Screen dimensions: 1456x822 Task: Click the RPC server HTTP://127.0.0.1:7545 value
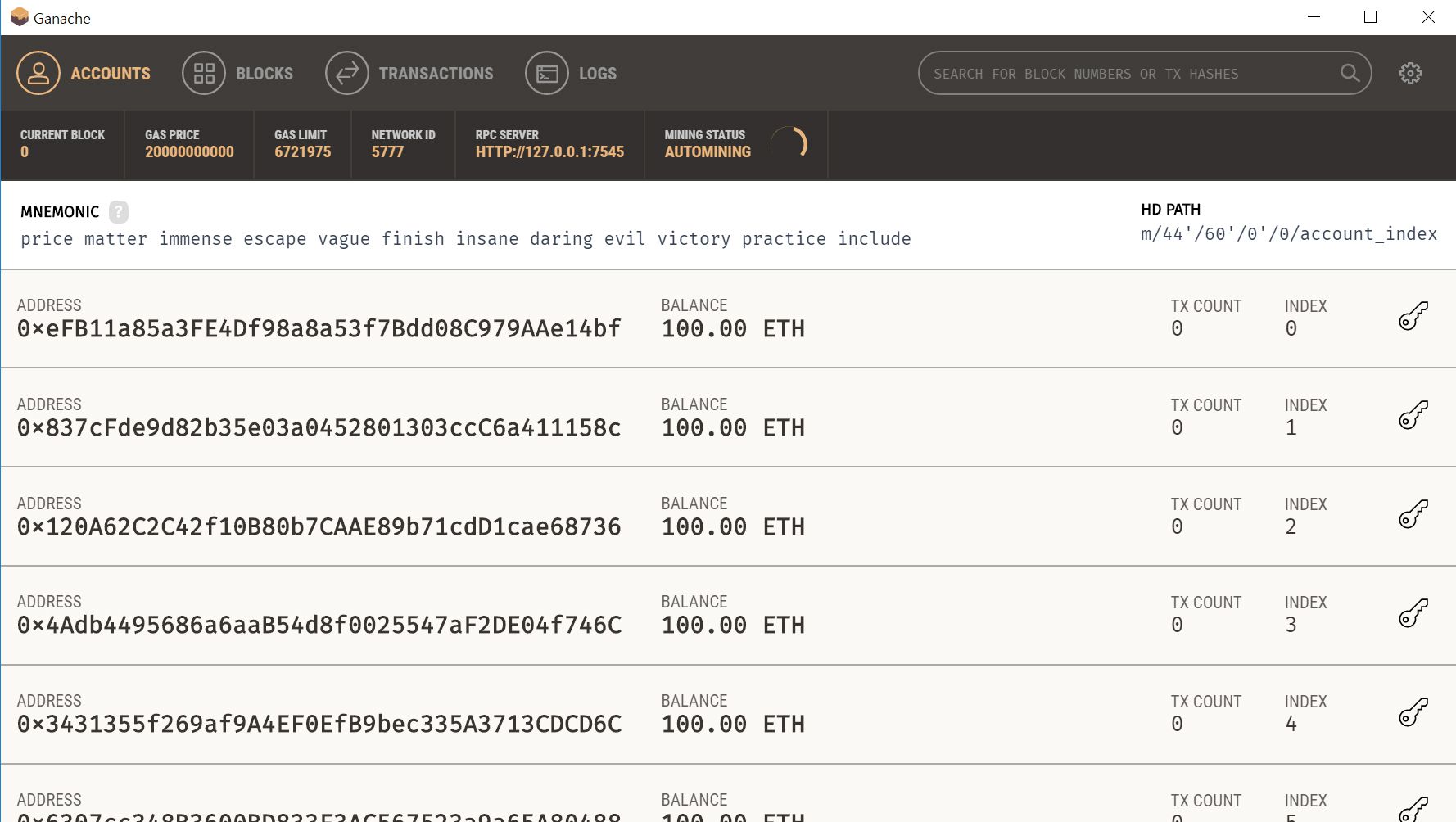tap(549, 152)
